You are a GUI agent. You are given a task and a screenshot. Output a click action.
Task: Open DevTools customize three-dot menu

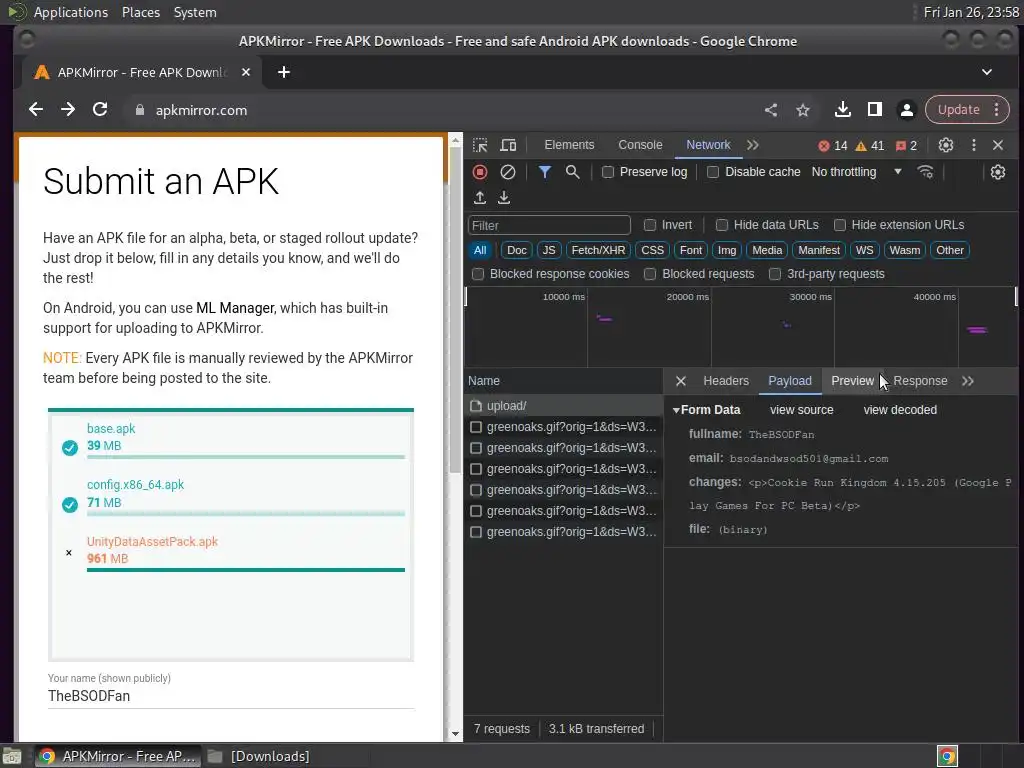click(x=974, y=145)
